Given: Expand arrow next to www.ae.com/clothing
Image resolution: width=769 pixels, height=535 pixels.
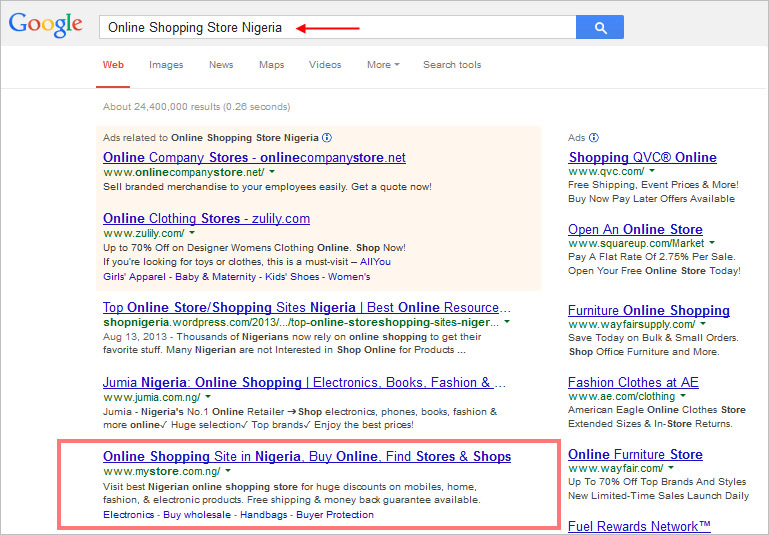Looking at the screenshot, I should click(x=683, y=396).
